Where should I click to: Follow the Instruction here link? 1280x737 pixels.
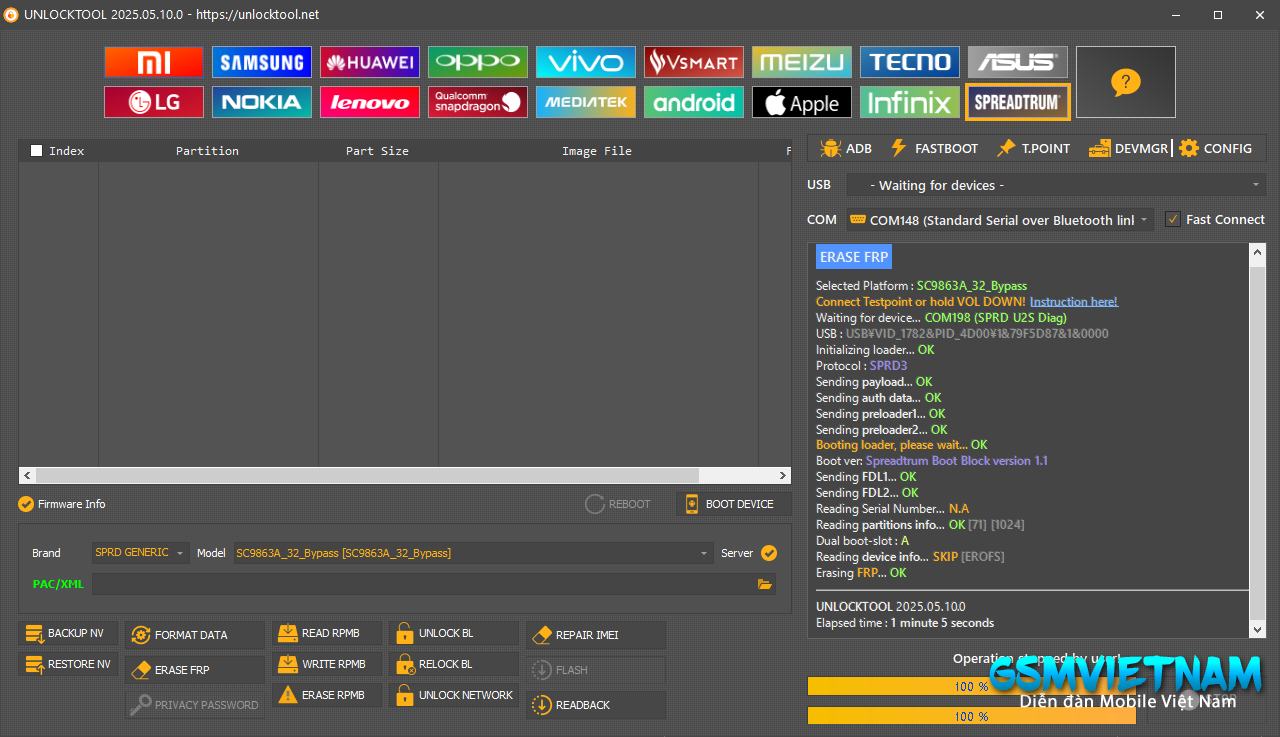[1074, 302]
